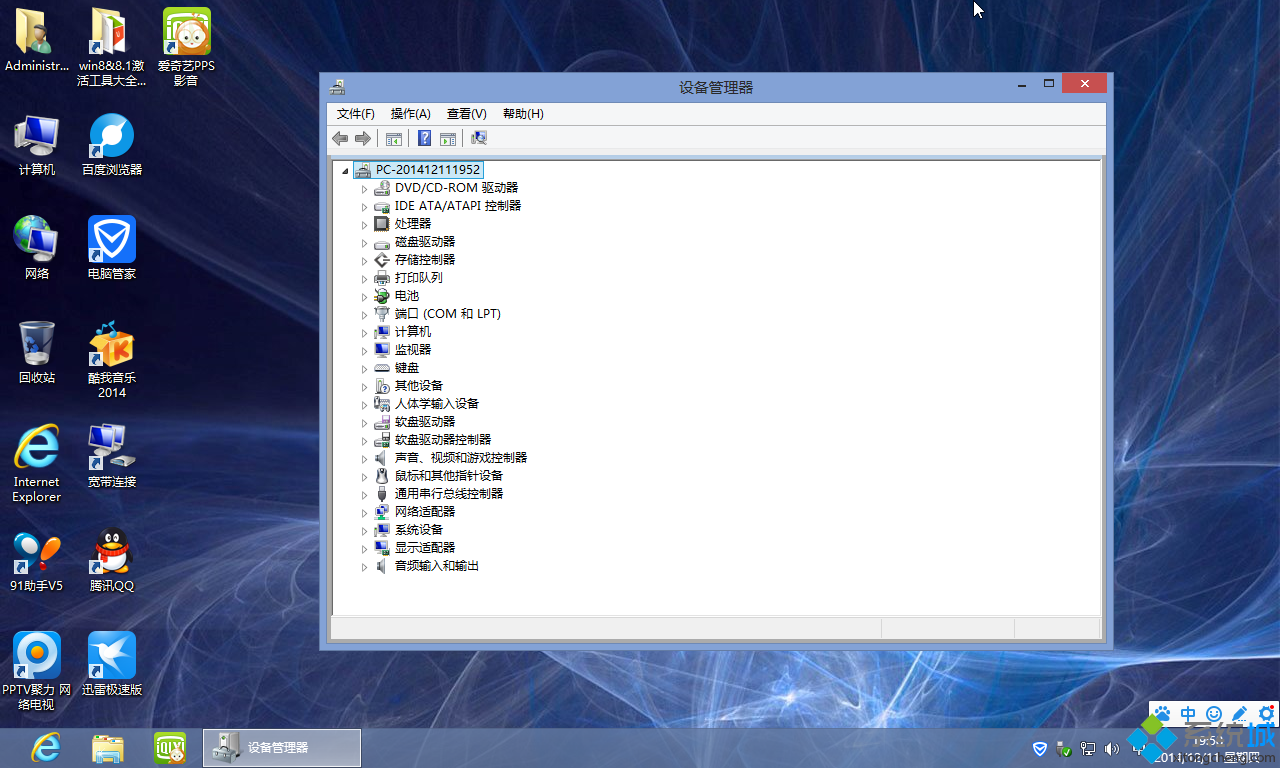
Task: Click the 电池 battery icon in tree
Action: pyautogui.click(x=381, y=296)
